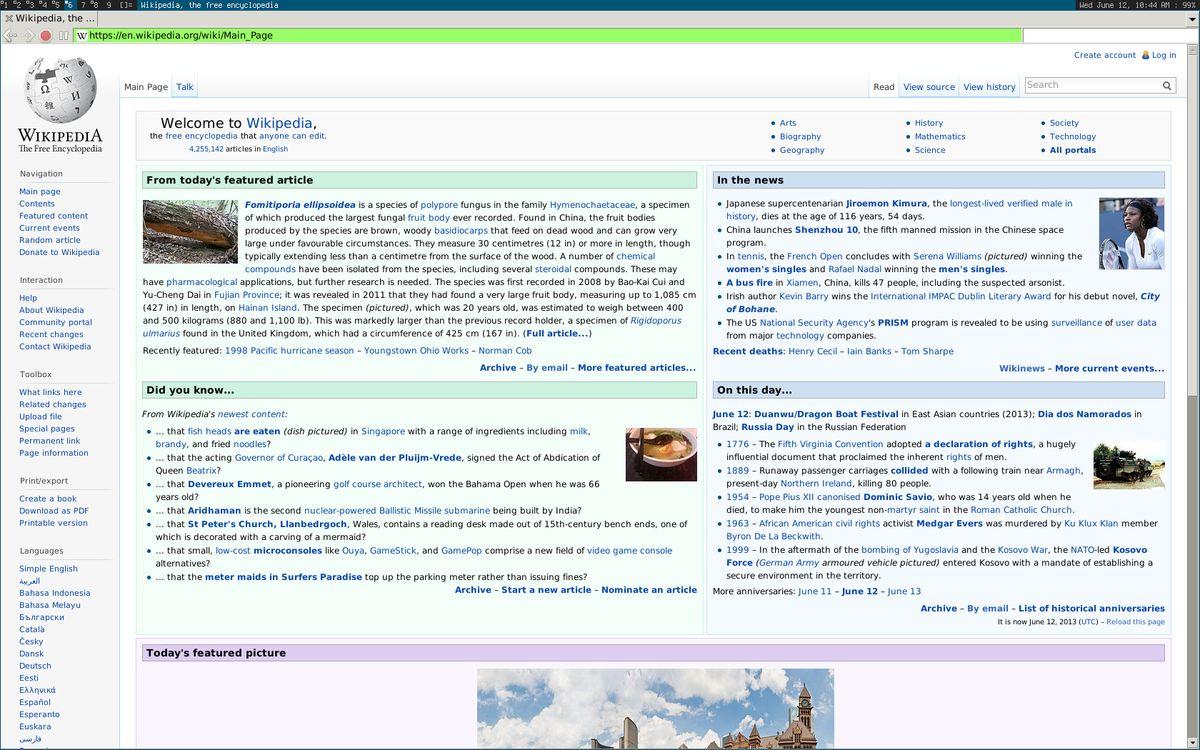Open the Arts portal link
The width and height of the screenshot is (1200, 750).
(788, 123)
